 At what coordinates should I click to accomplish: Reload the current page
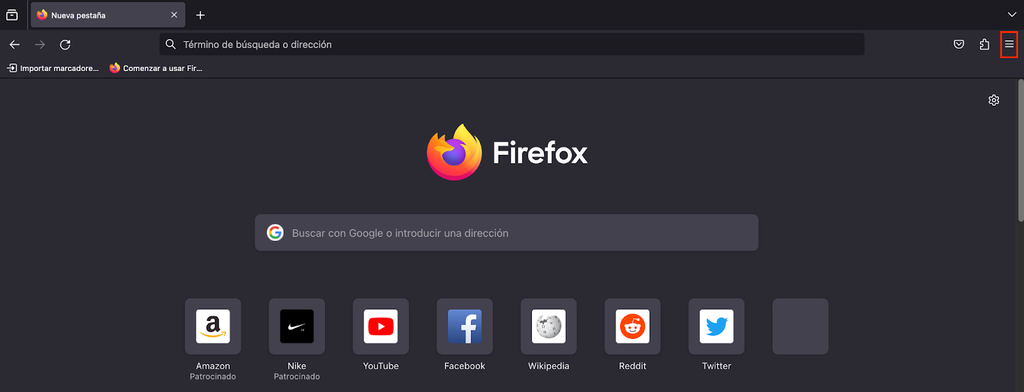[65, 44]
